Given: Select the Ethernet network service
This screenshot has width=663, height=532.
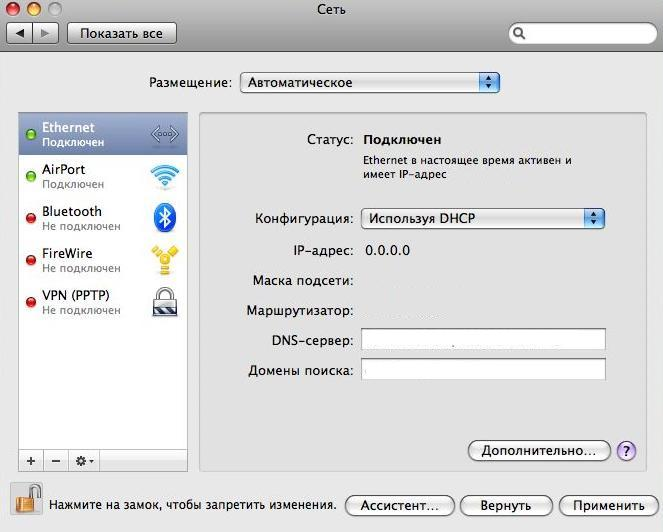Looking at the screenshot, I should coord(103,134).
